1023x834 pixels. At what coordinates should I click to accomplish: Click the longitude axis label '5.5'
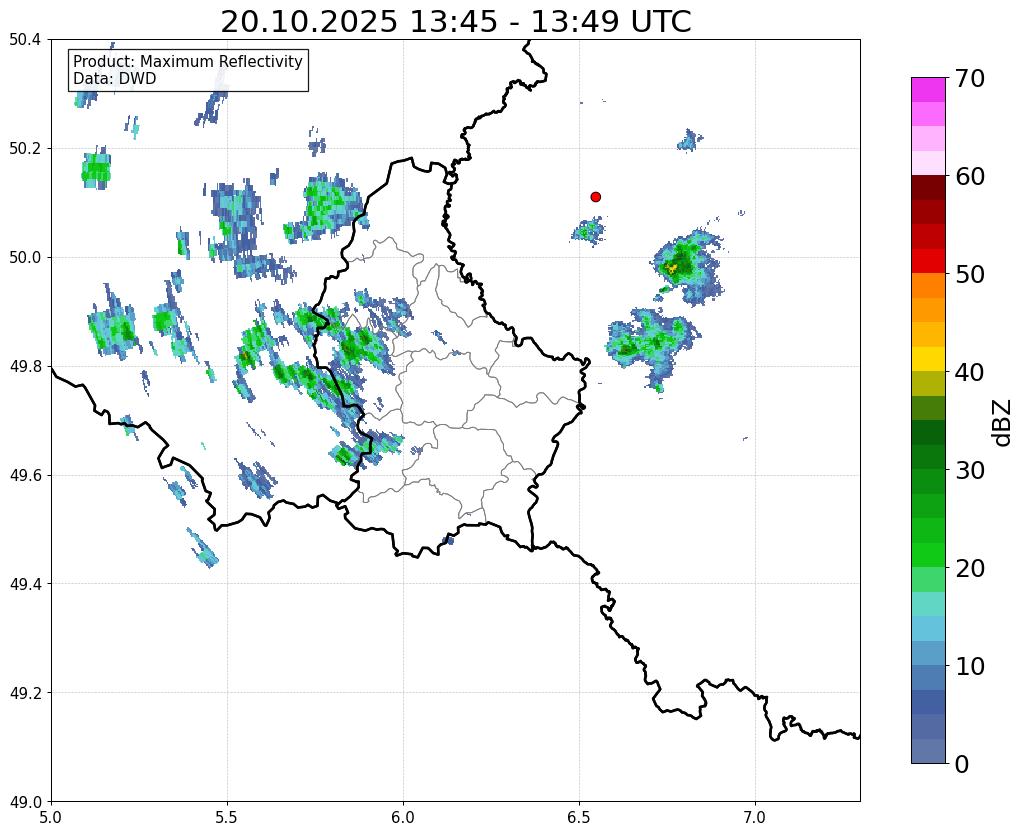[x=227, y=818]
